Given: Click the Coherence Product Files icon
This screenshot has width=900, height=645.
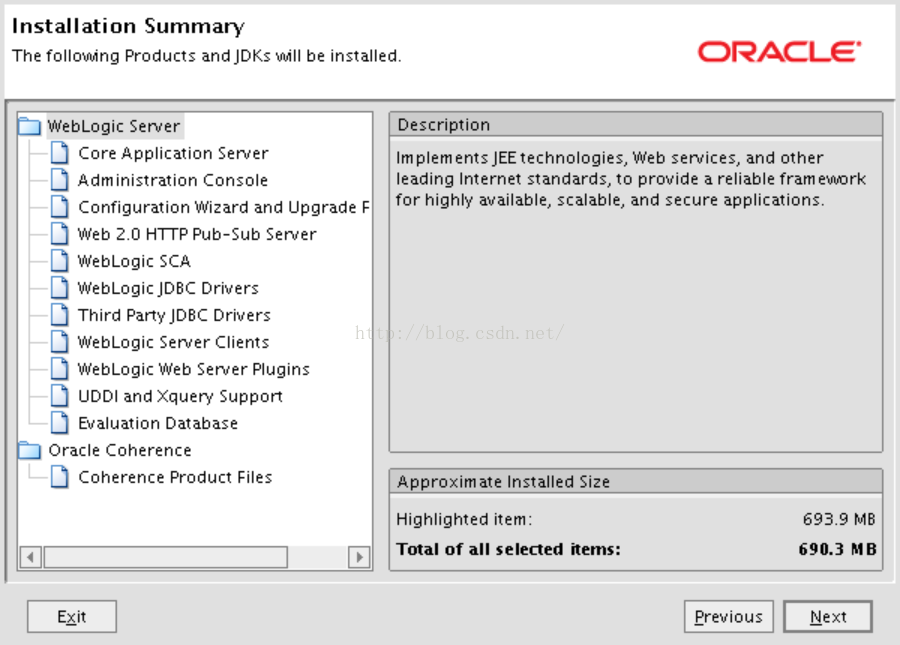Looking at the screenshot, I should pos(60,477).
